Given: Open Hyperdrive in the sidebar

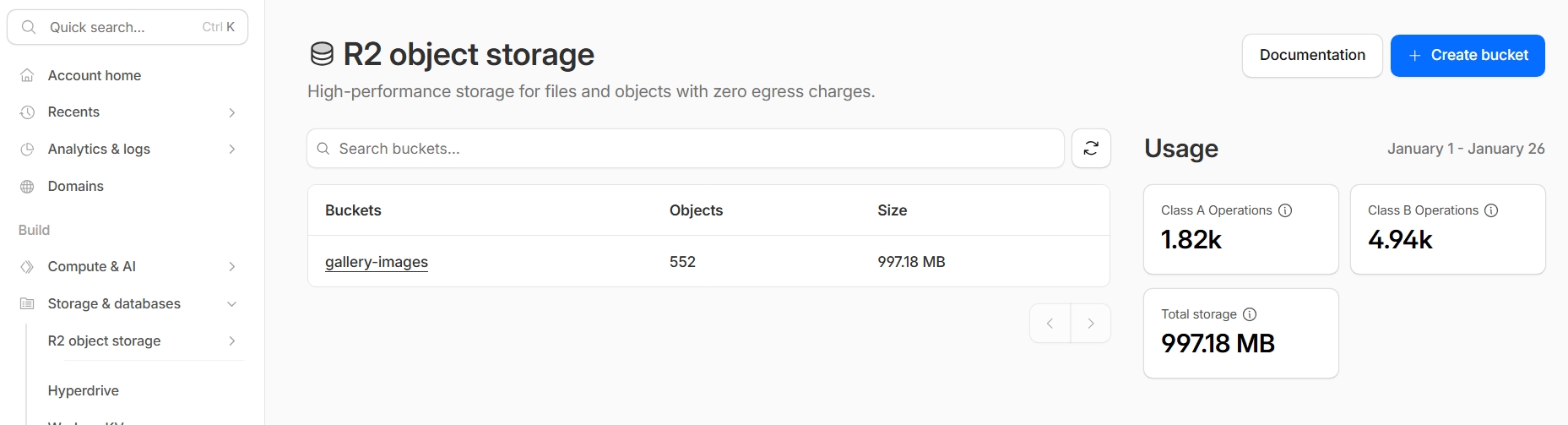Looking at the screenshot, I should click(x=84, y=390).
